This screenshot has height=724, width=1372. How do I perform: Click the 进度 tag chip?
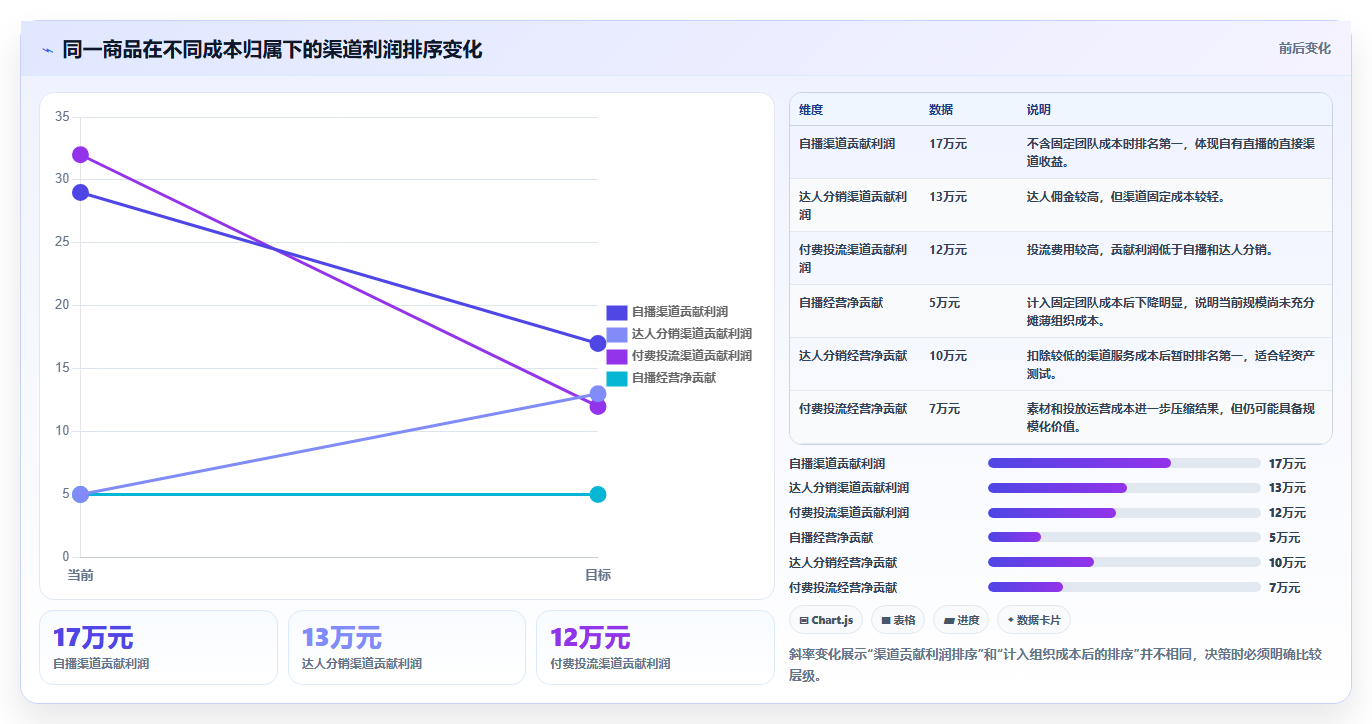(960, 620)
